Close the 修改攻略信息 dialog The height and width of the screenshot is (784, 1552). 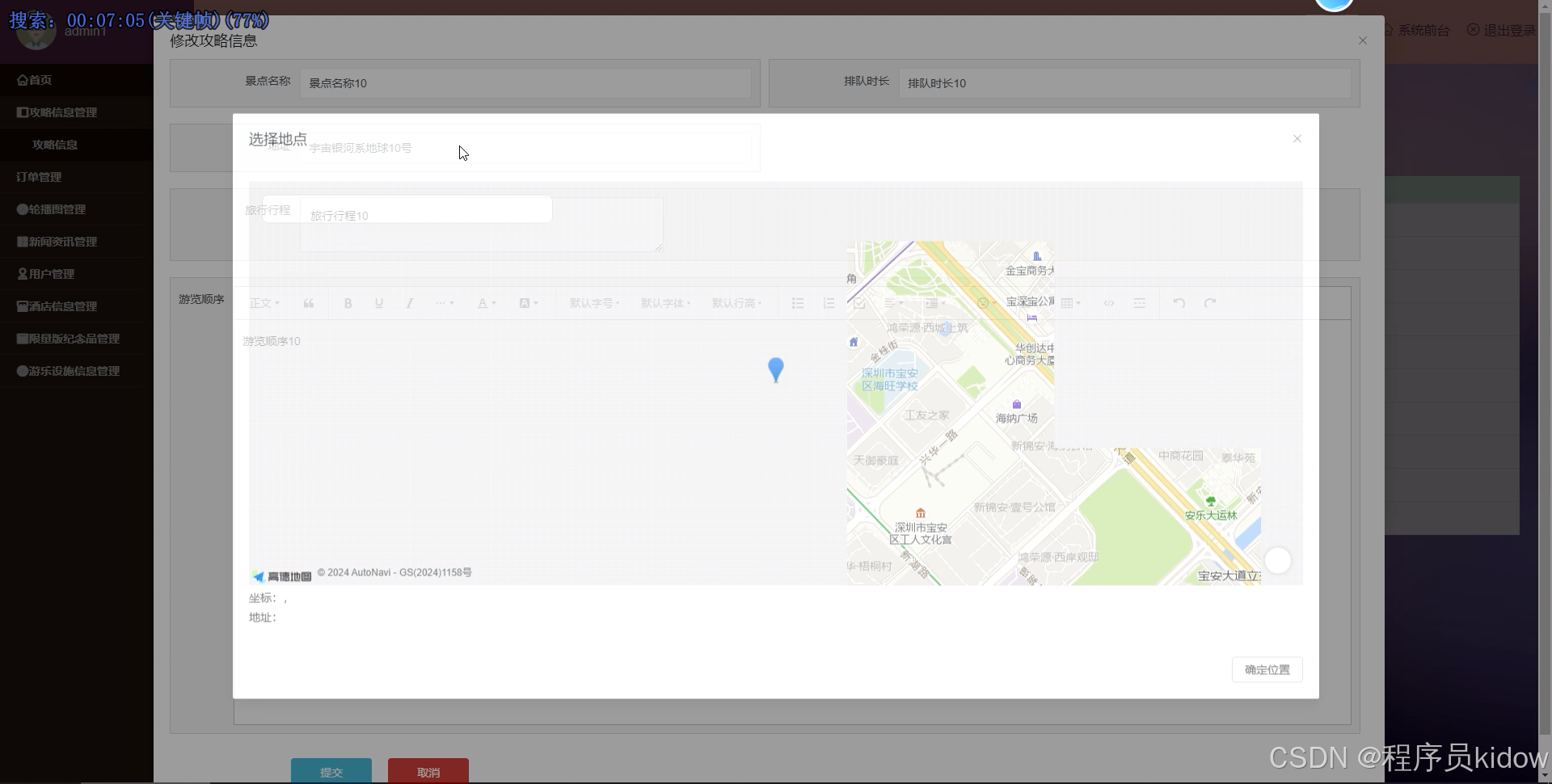1363,40
